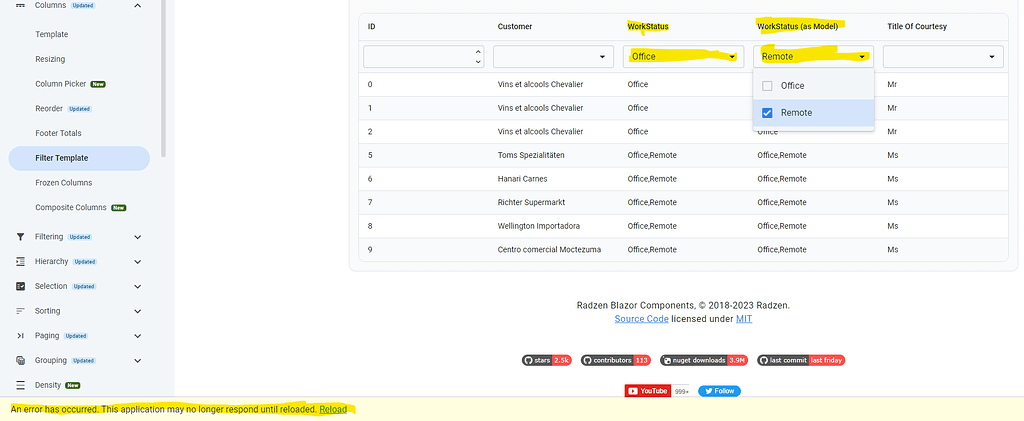Select Column Picker in sidebar
Viewport: 1024px width, 421px height.
pos(62,84)
